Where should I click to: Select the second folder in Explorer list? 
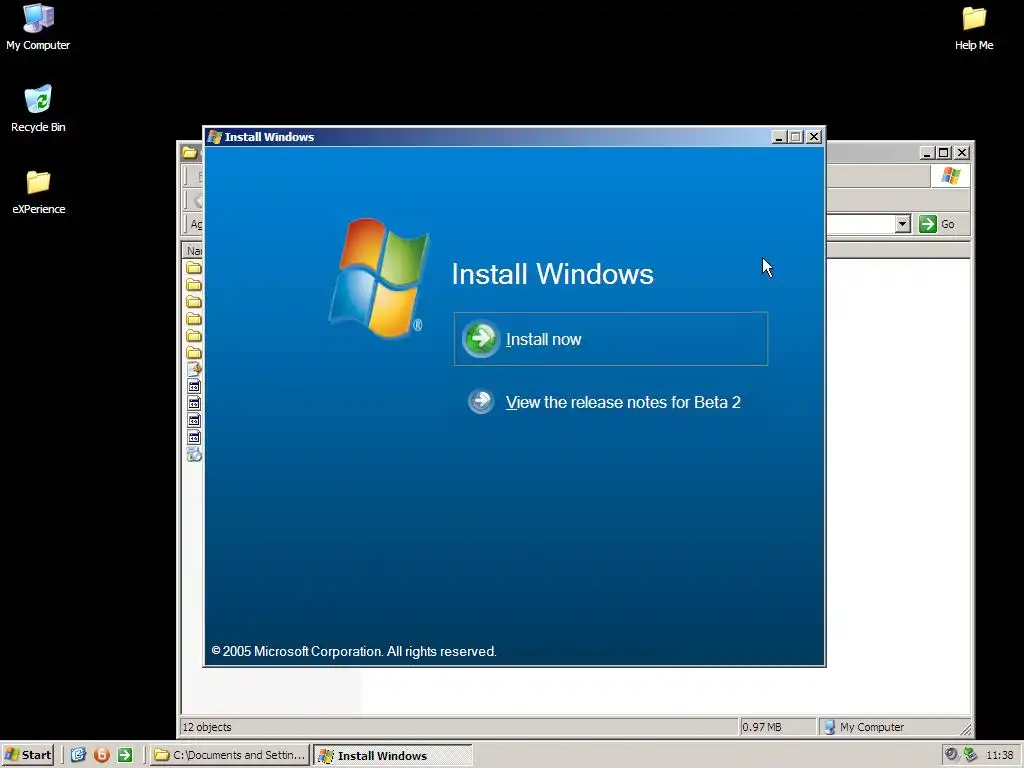click(x=194, y=285)
